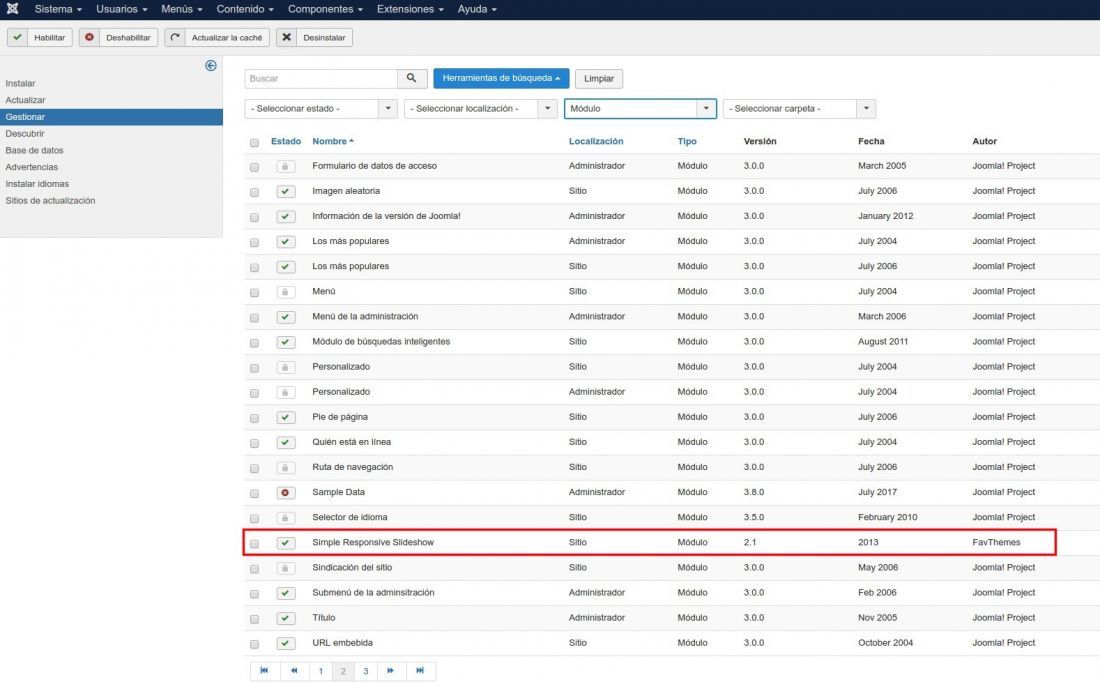Image resolution: width=1100 pixels, height=682 pixels.
Task: Toggle status icon for Simple Responsive Slideshow
Action: pyautogui.click(x=286, y=543)
